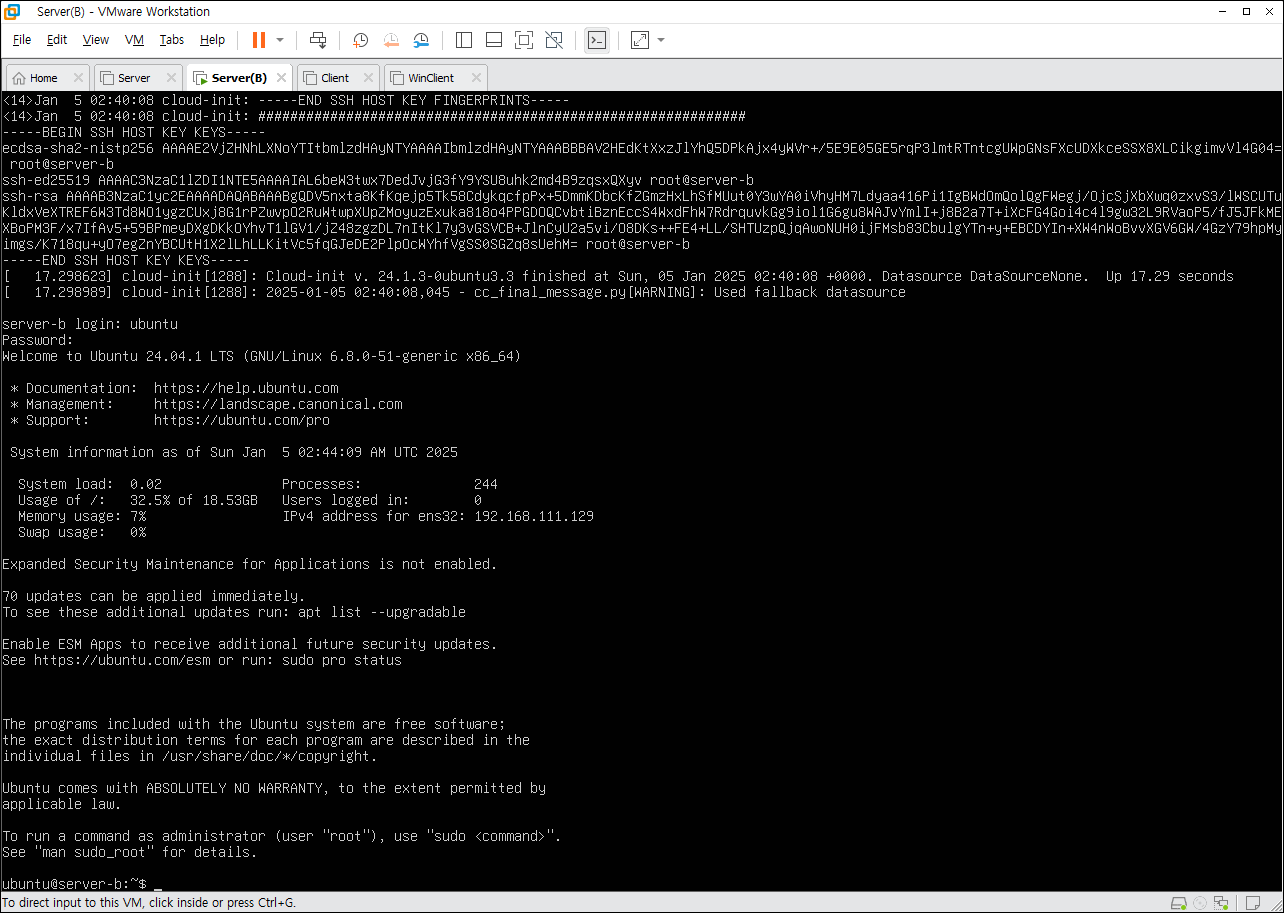Click the VMware Workstation title bar icon

point(13,12)
